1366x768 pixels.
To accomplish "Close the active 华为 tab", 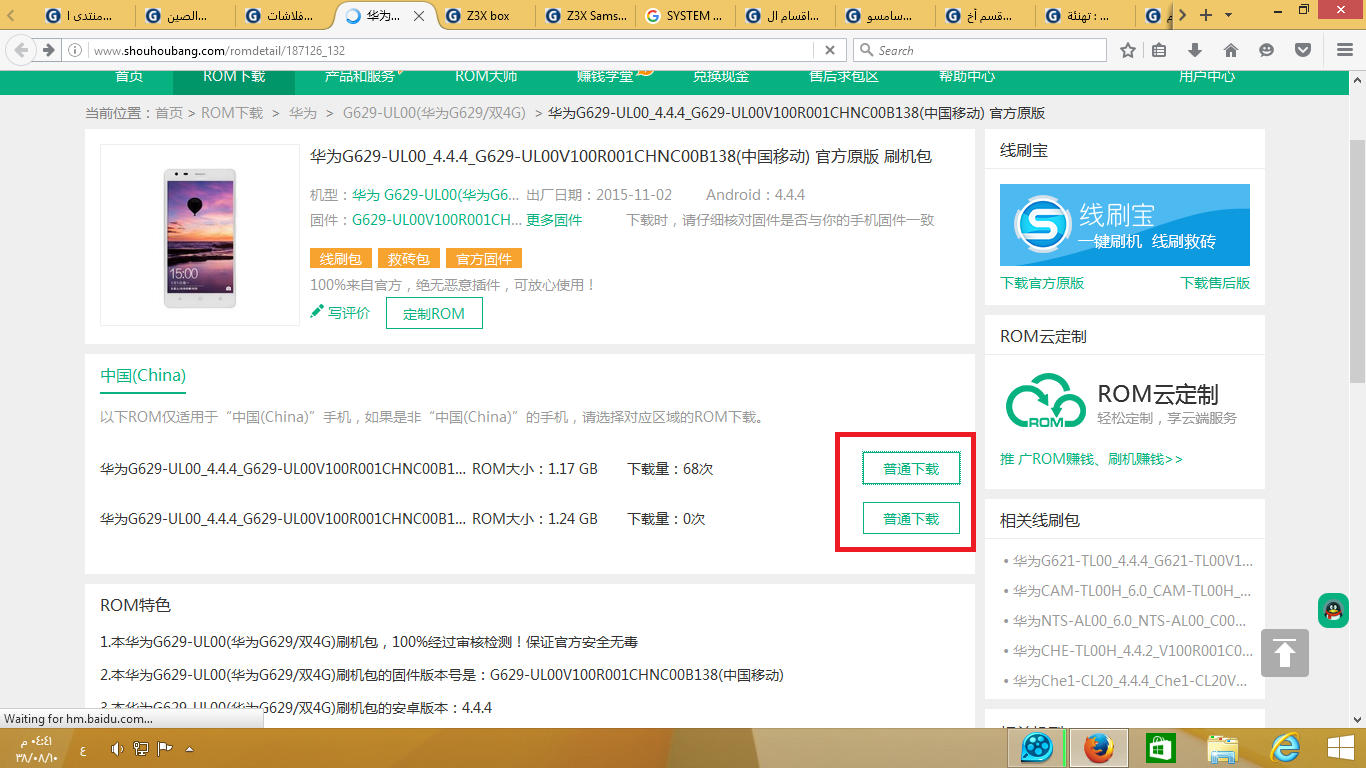I will tap(420, 16).
